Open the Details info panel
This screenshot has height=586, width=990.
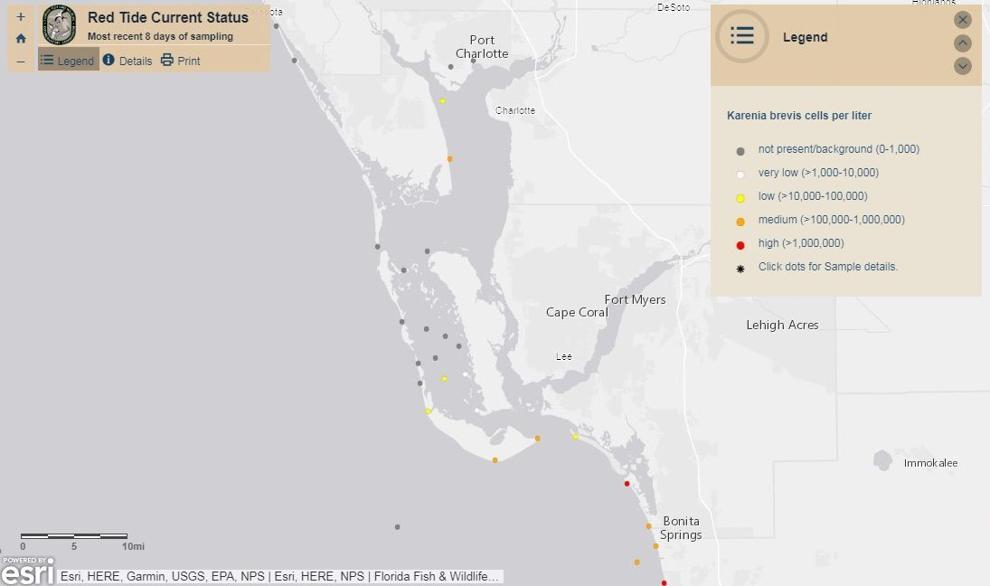pos(127,61)
